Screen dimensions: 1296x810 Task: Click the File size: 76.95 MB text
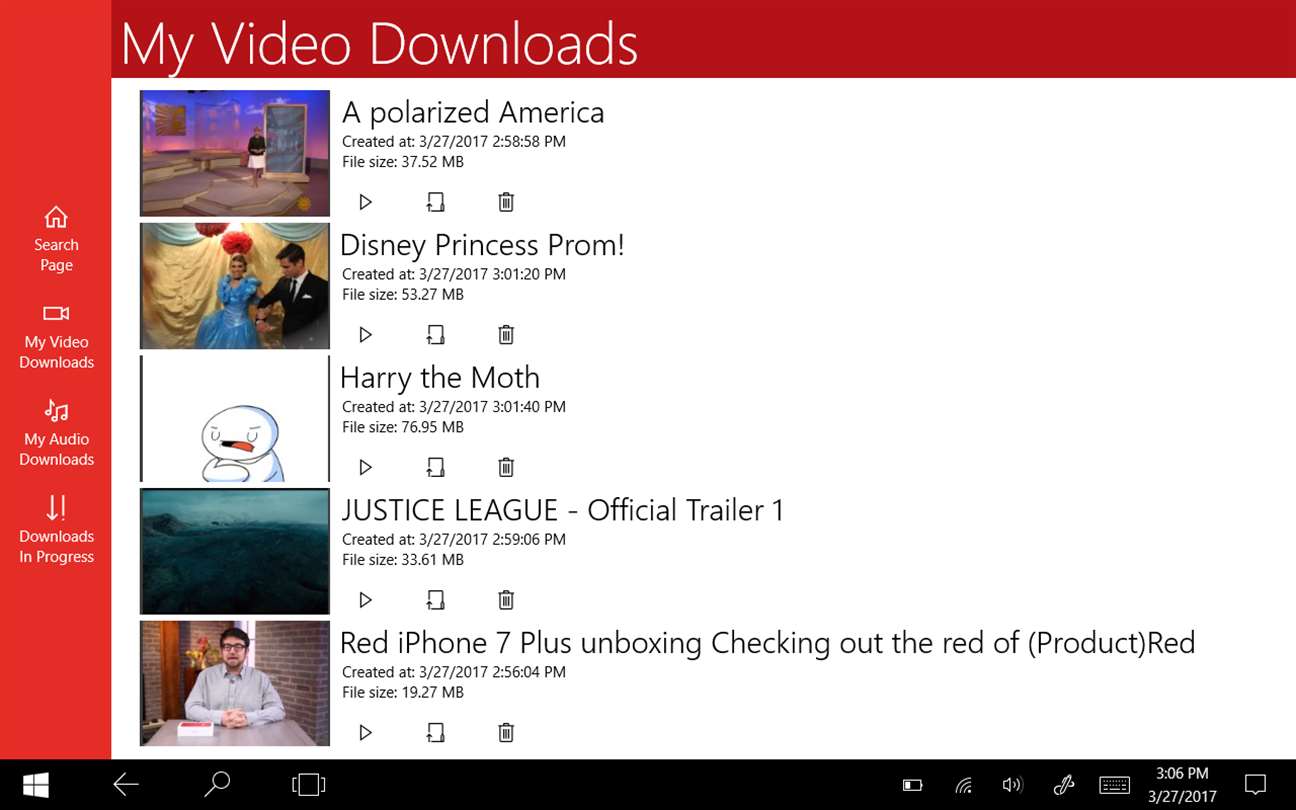(x=403, y=427)
